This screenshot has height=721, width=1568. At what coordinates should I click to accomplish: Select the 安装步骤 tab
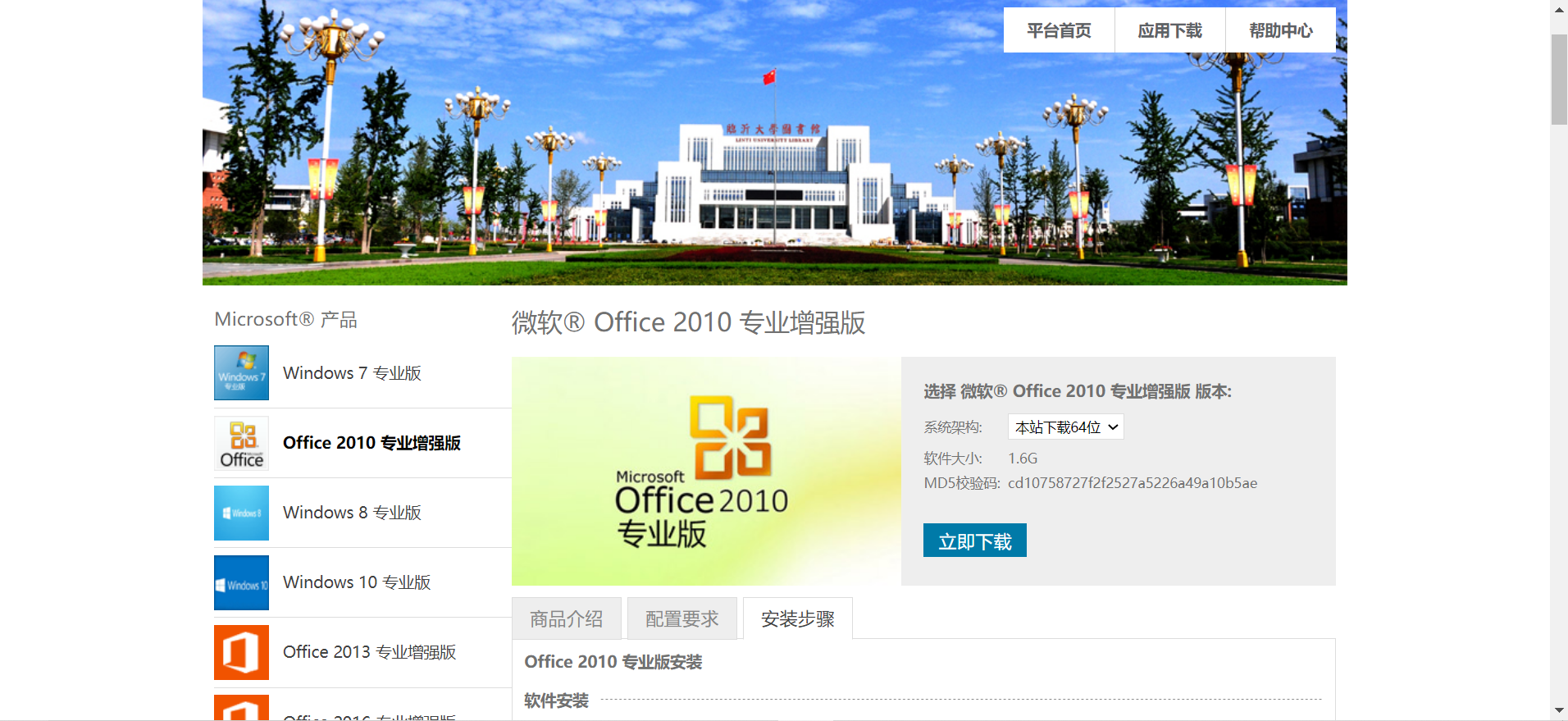coord(797,618)
